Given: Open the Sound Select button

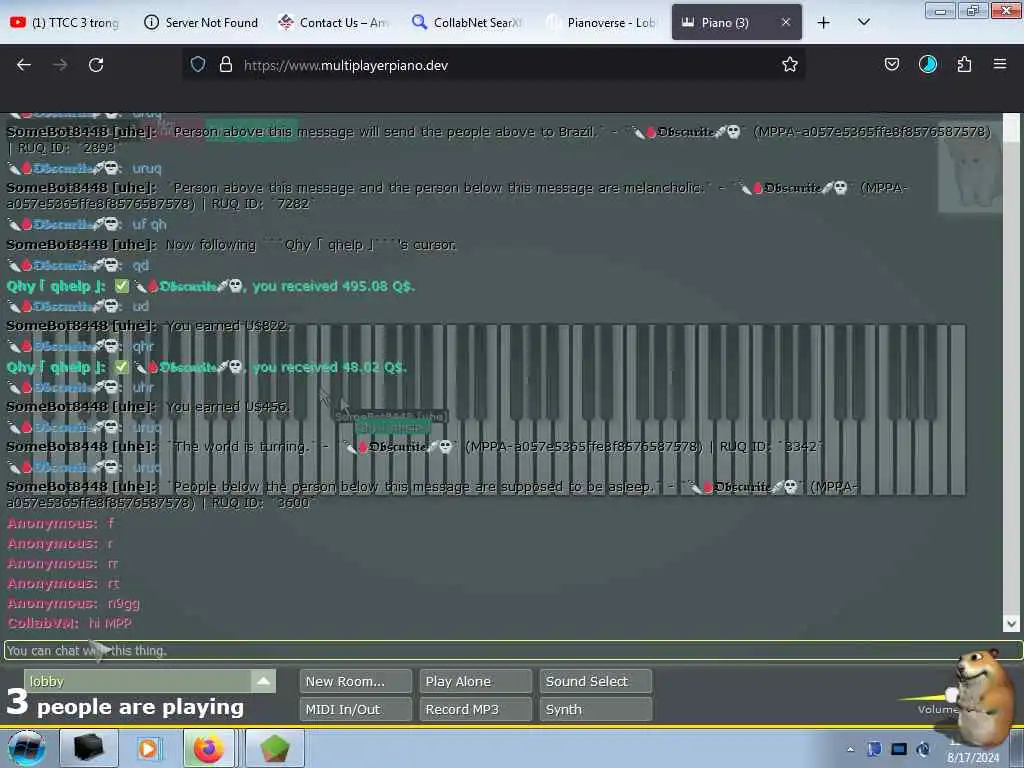Looking at the screenshot, I should pos(596,681).
